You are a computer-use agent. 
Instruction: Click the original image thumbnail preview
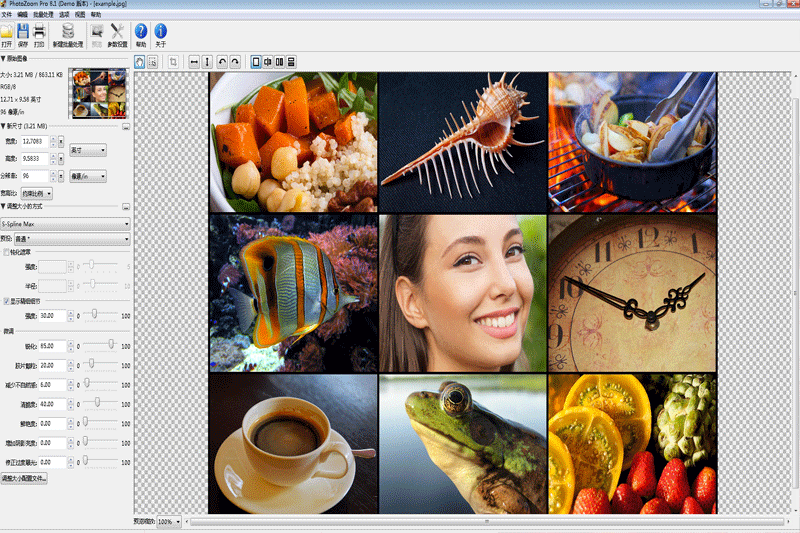click(x=96, y=93)
